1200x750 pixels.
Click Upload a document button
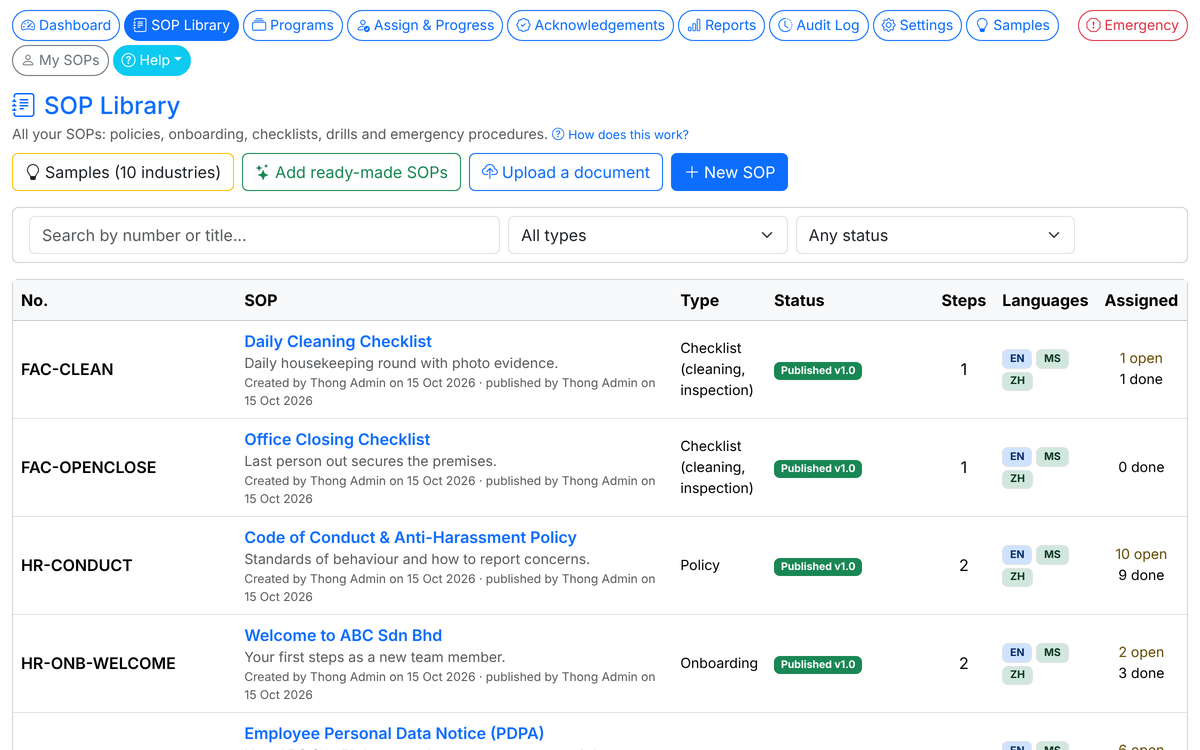[566, 172]
